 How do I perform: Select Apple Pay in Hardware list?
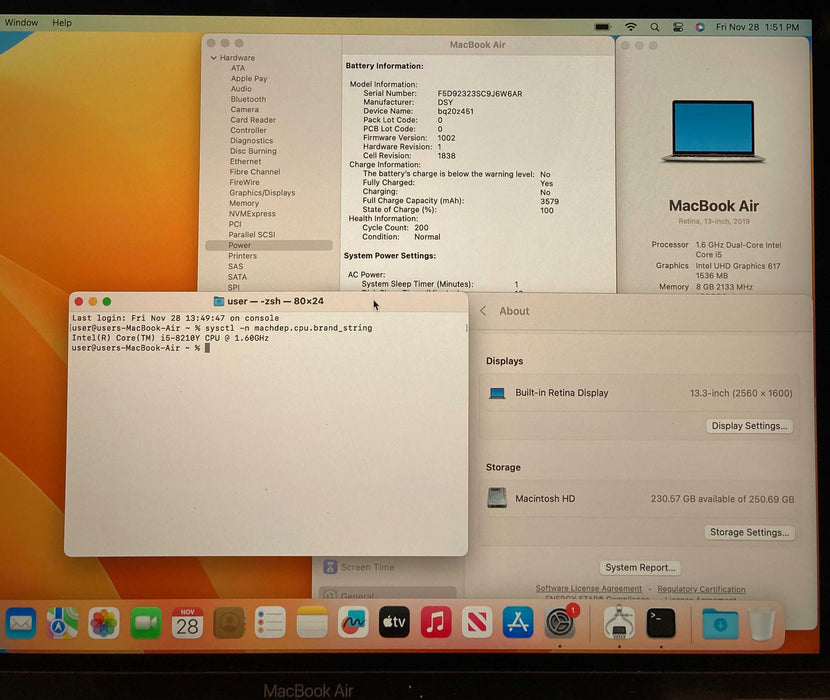tap(249, 78)
